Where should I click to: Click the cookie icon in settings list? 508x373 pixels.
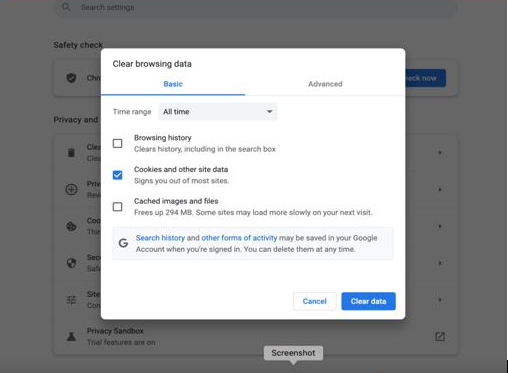(71, 226)
